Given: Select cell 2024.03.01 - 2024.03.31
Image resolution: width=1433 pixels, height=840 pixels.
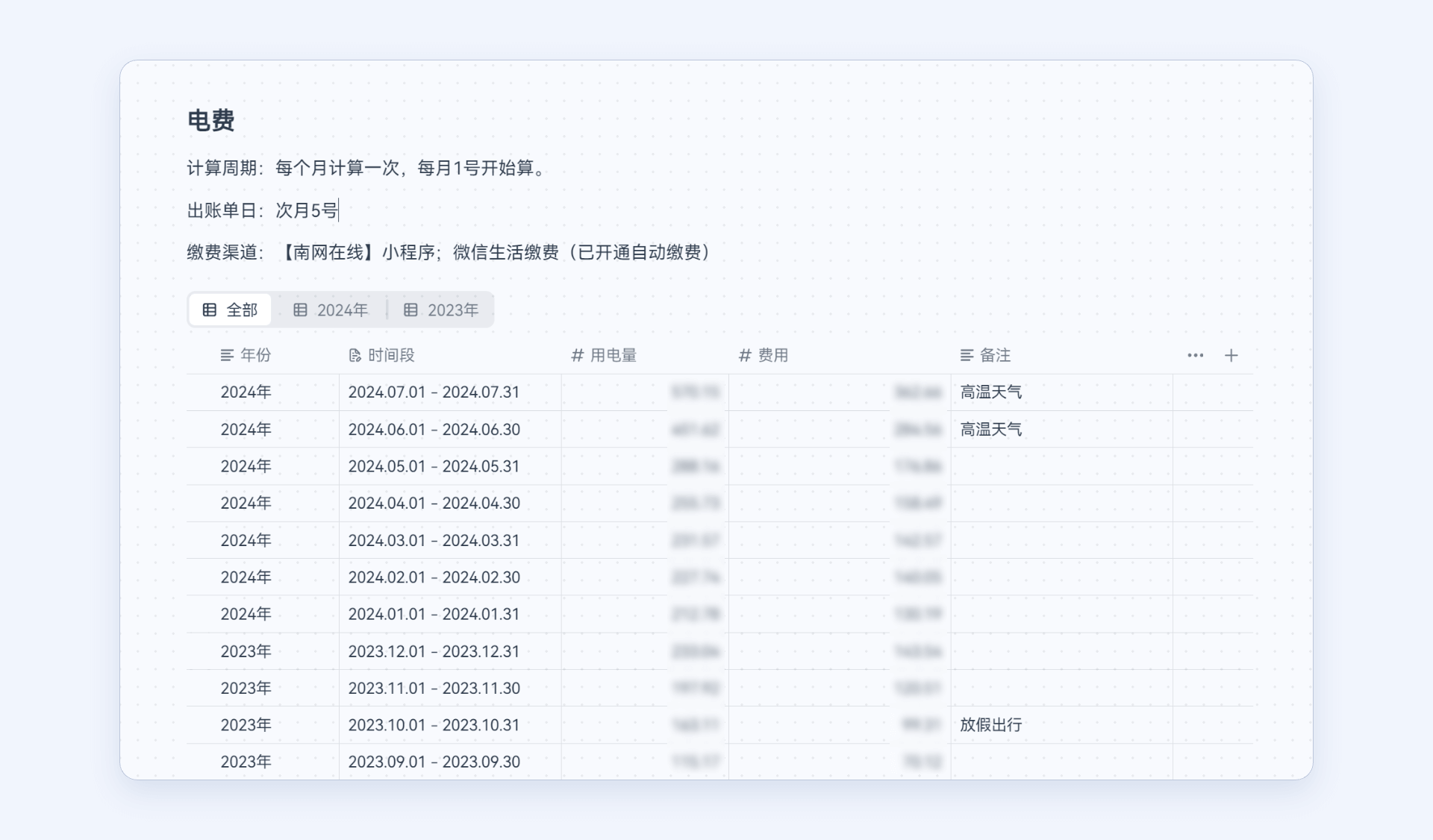Looking at the screenshot, I should tap(450, 540).
